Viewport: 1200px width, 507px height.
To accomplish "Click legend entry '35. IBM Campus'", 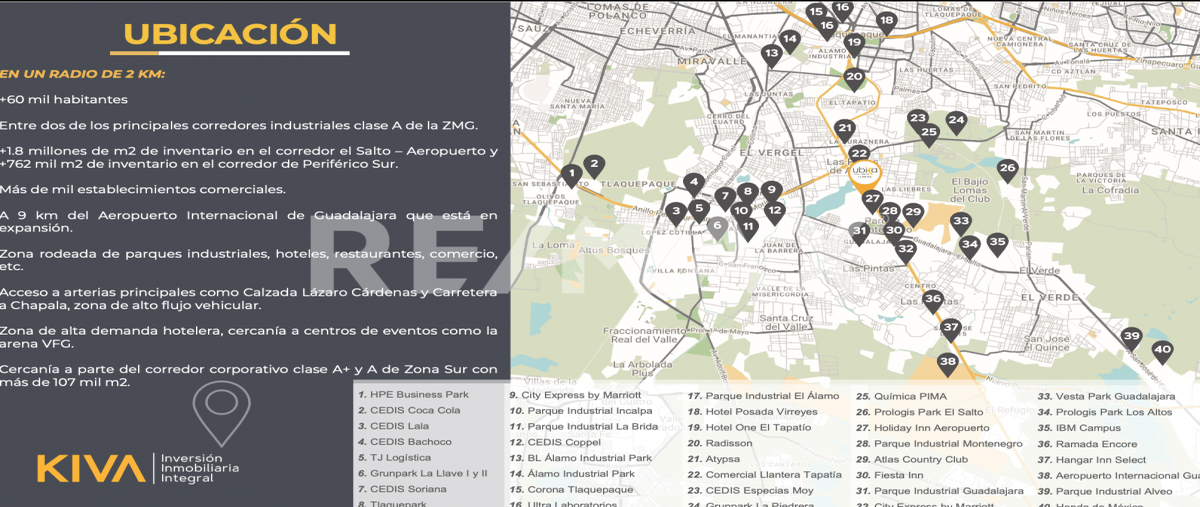I will pyautogui.click(x=1079, y=429).
